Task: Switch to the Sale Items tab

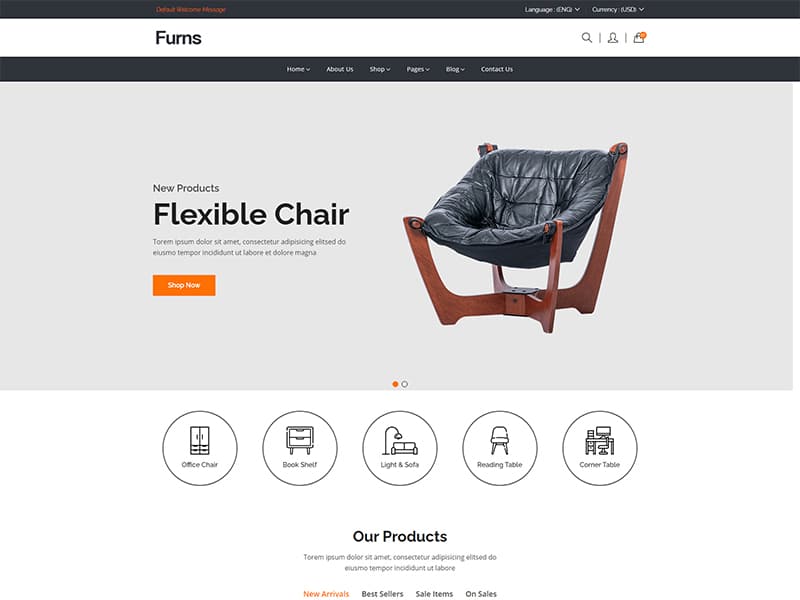Action: [434, 594]
